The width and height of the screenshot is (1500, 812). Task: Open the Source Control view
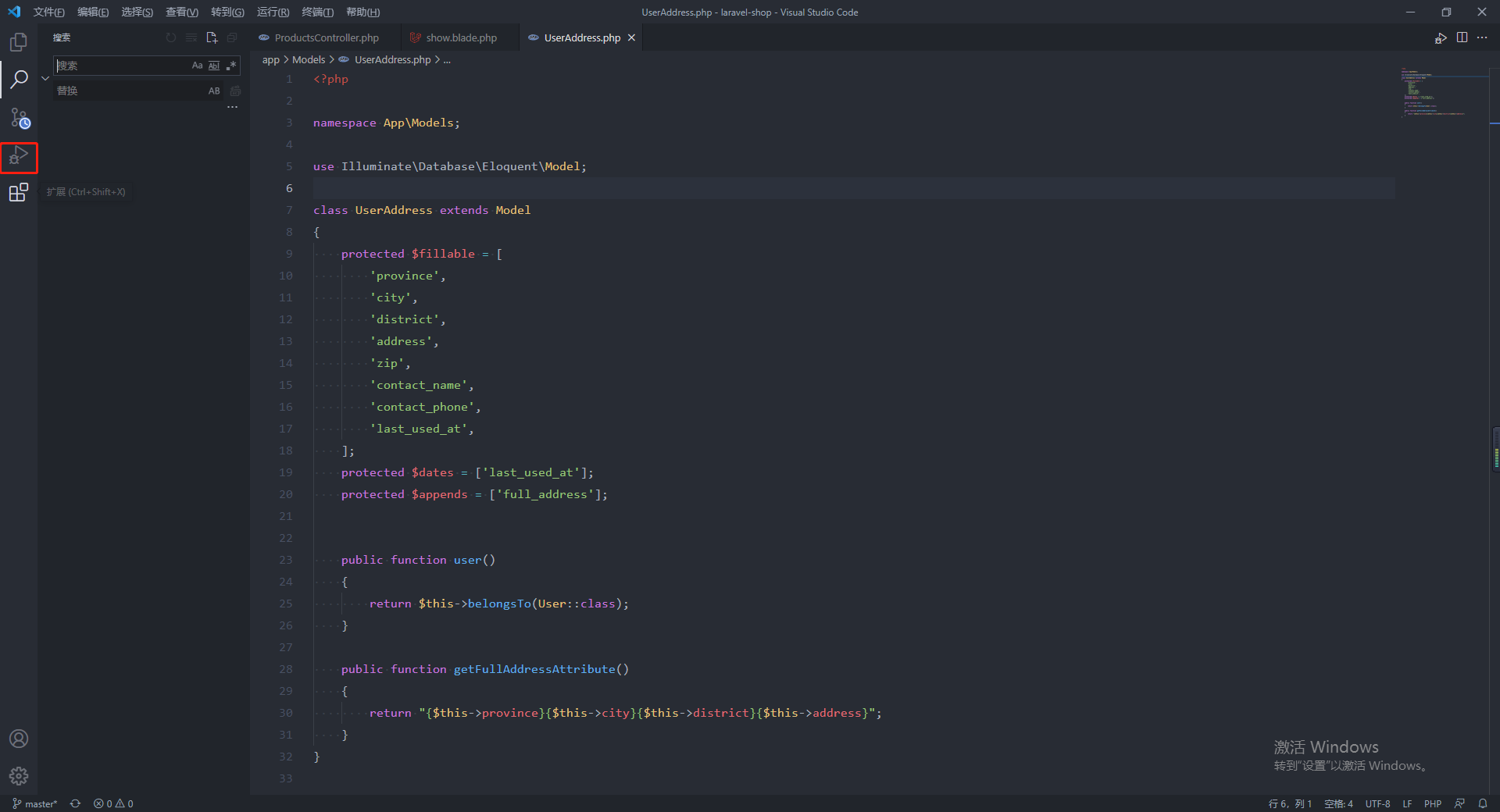[x=19, y=118]
